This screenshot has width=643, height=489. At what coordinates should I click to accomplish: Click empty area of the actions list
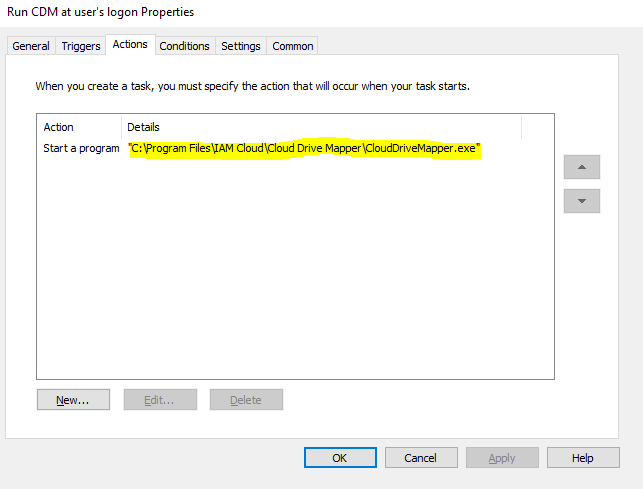point(295,267)
